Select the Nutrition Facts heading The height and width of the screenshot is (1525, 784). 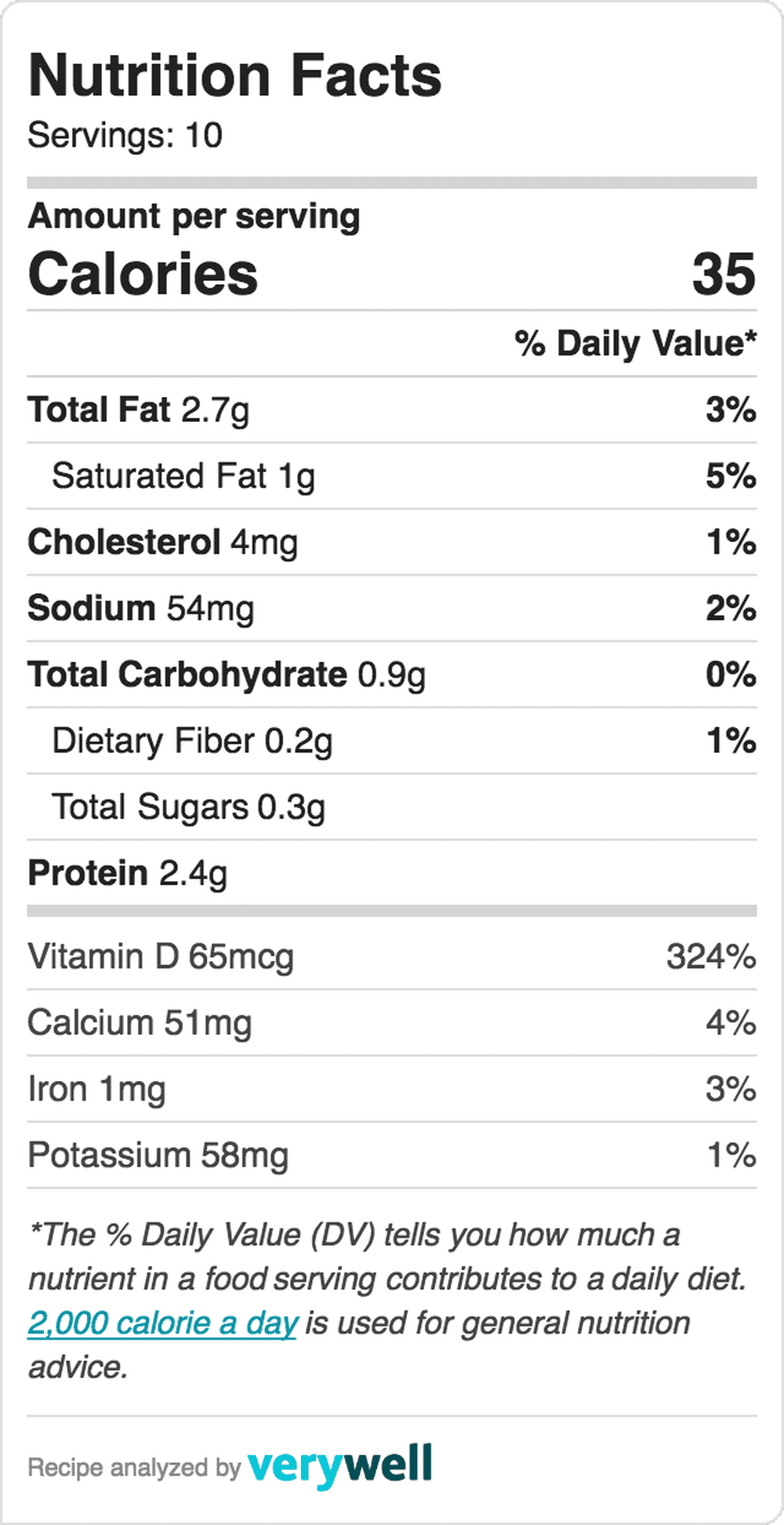pyautogui.click(x=234, y=76)
